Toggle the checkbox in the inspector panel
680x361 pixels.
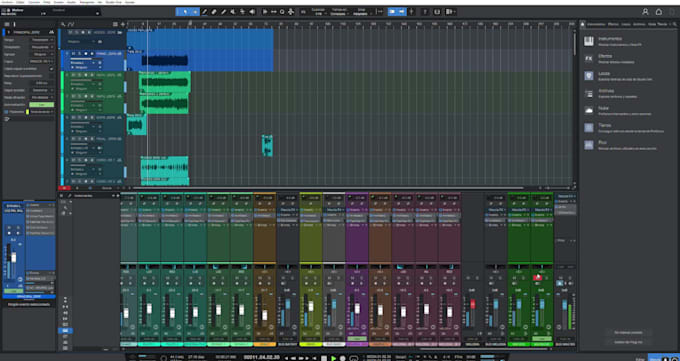point(52,69)
